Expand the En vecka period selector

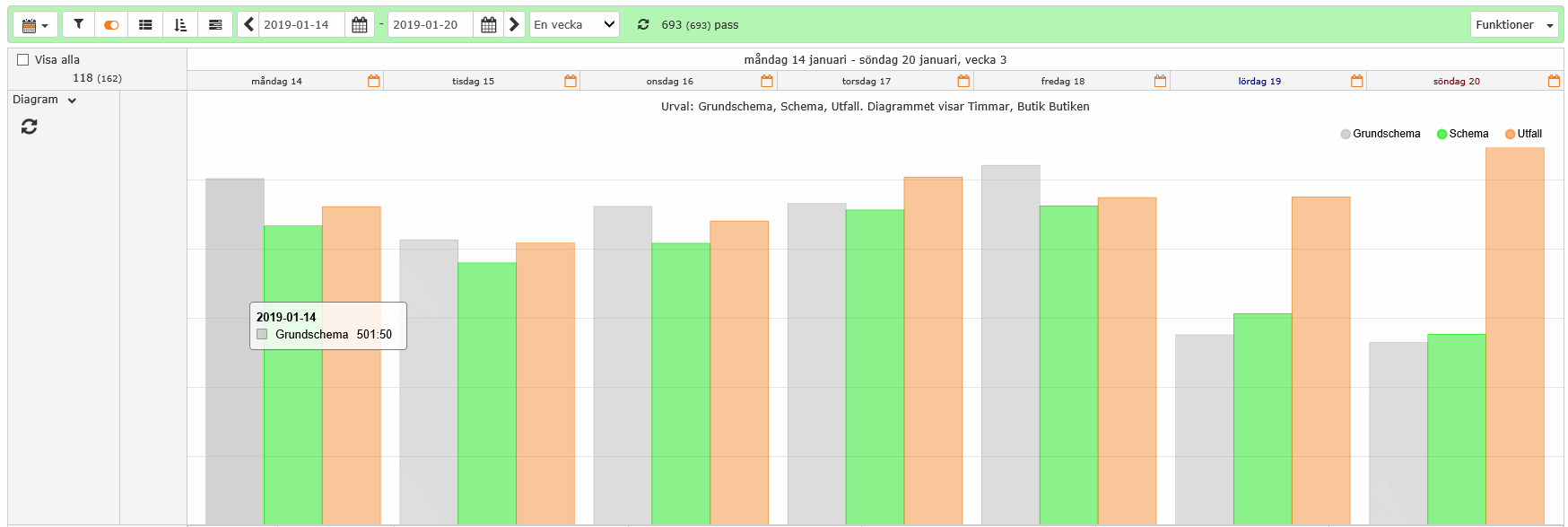click(574, 24)
